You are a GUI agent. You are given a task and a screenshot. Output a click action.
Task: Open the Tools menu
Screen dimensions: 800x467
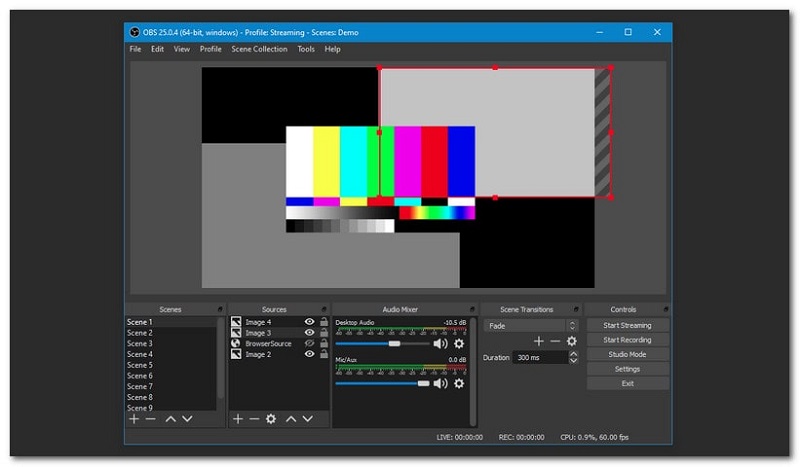coord(306,49)
